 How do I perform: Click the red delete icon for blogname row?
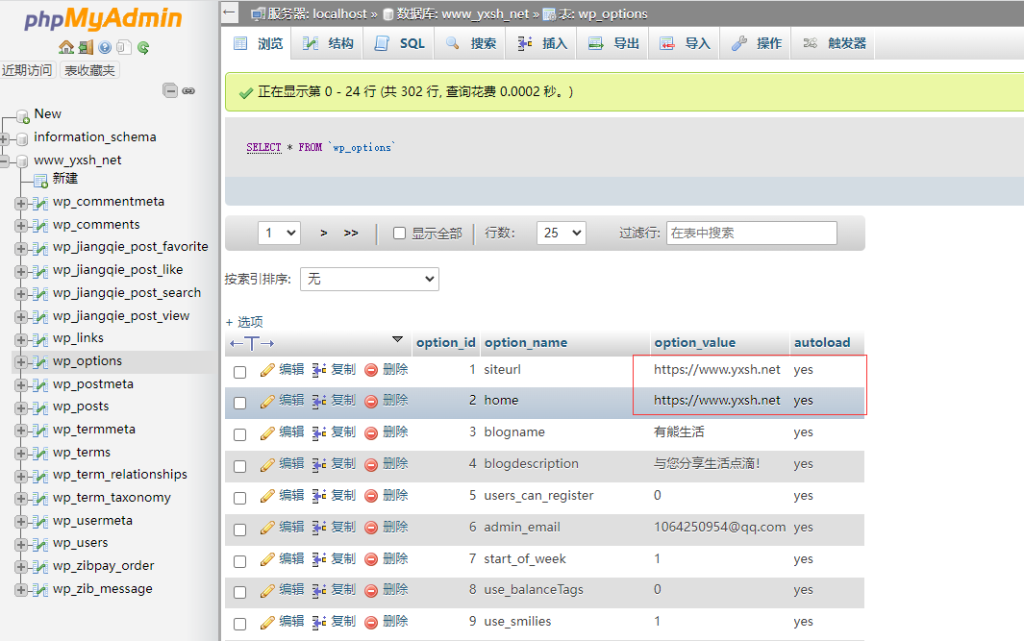[371, 433]
